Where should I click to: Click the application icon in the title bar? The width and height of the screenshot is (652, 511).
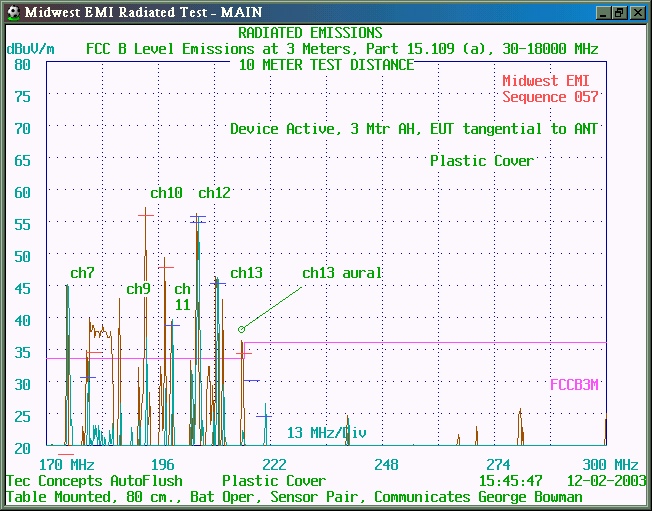12,12
